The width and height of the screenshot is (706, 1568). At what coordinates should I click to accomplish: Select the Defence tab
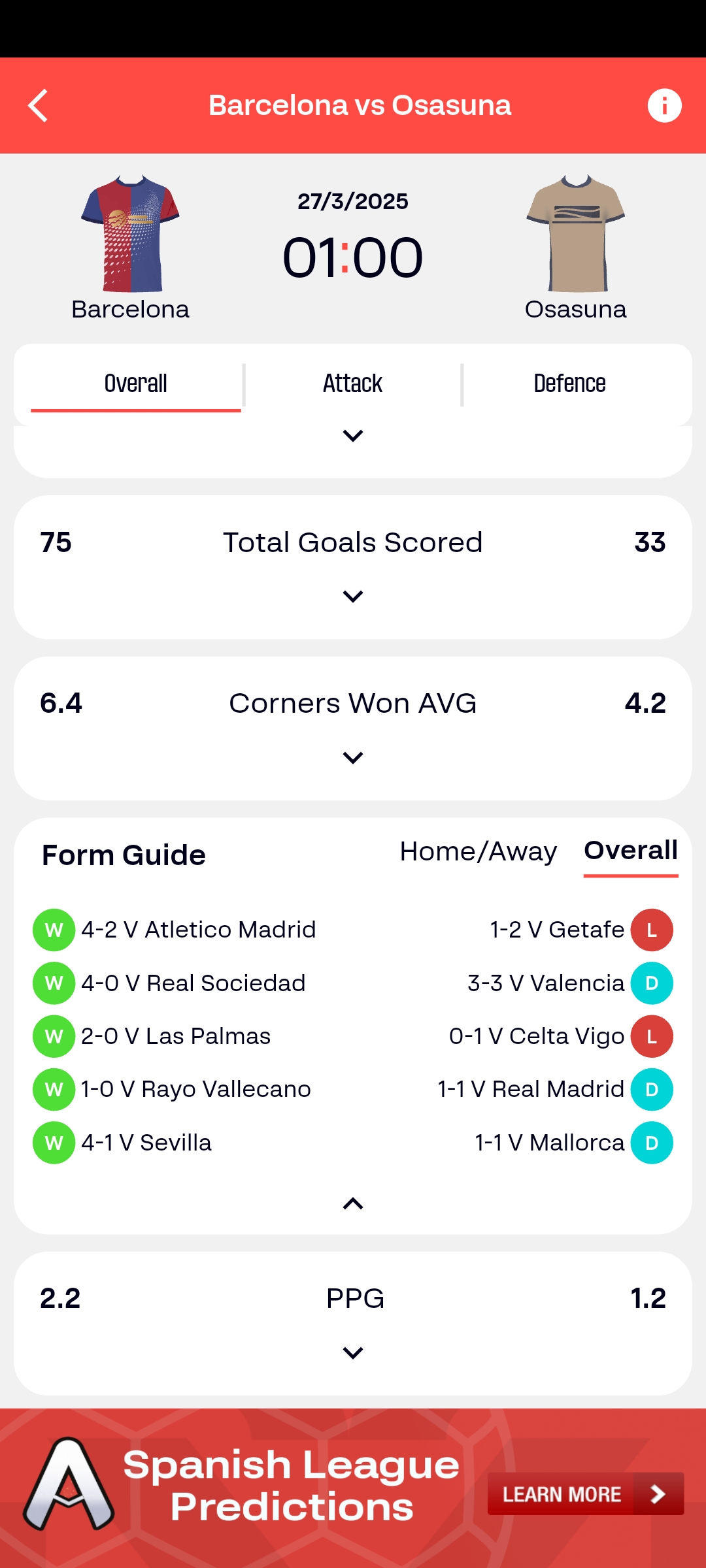tap(569, 384)
